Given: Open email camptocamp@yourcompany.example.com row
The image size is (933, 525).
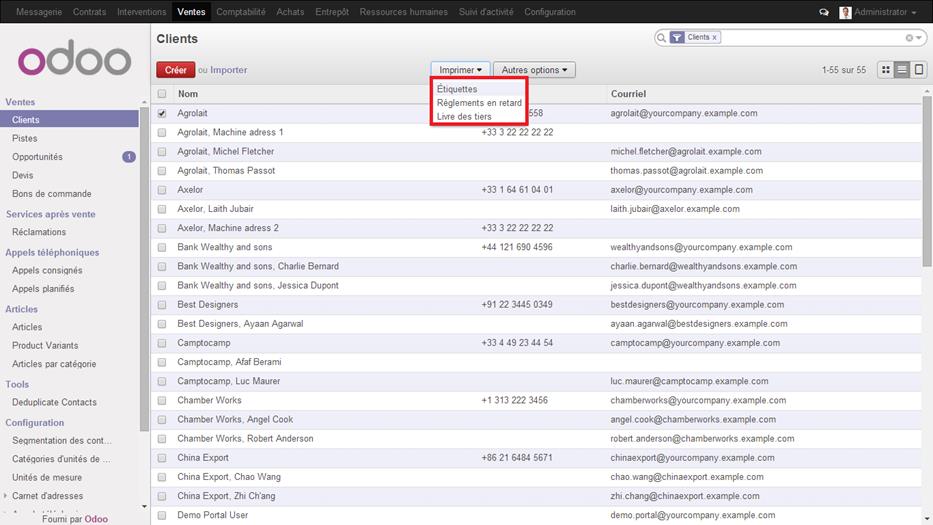Looking at the screenshot, I should coord(695,343).
